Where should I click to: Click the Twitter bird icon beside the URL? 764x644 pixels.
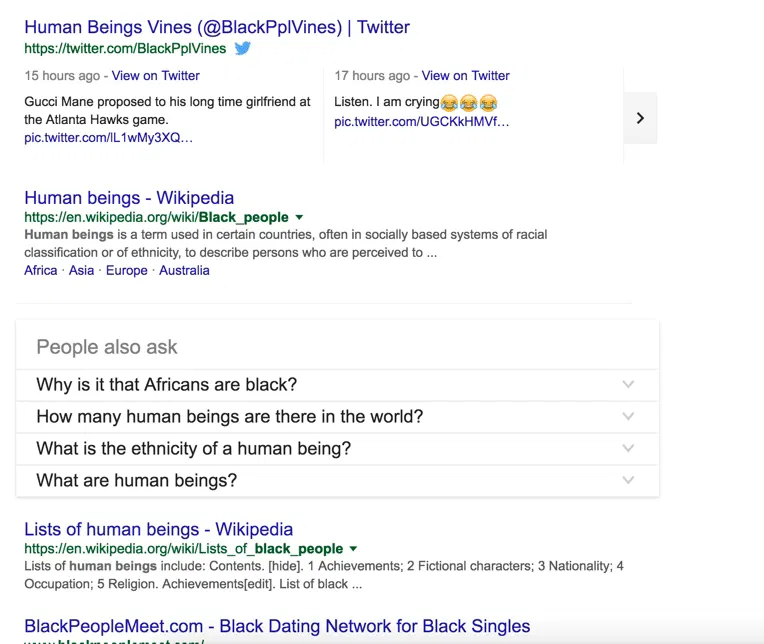pos(243,48)
